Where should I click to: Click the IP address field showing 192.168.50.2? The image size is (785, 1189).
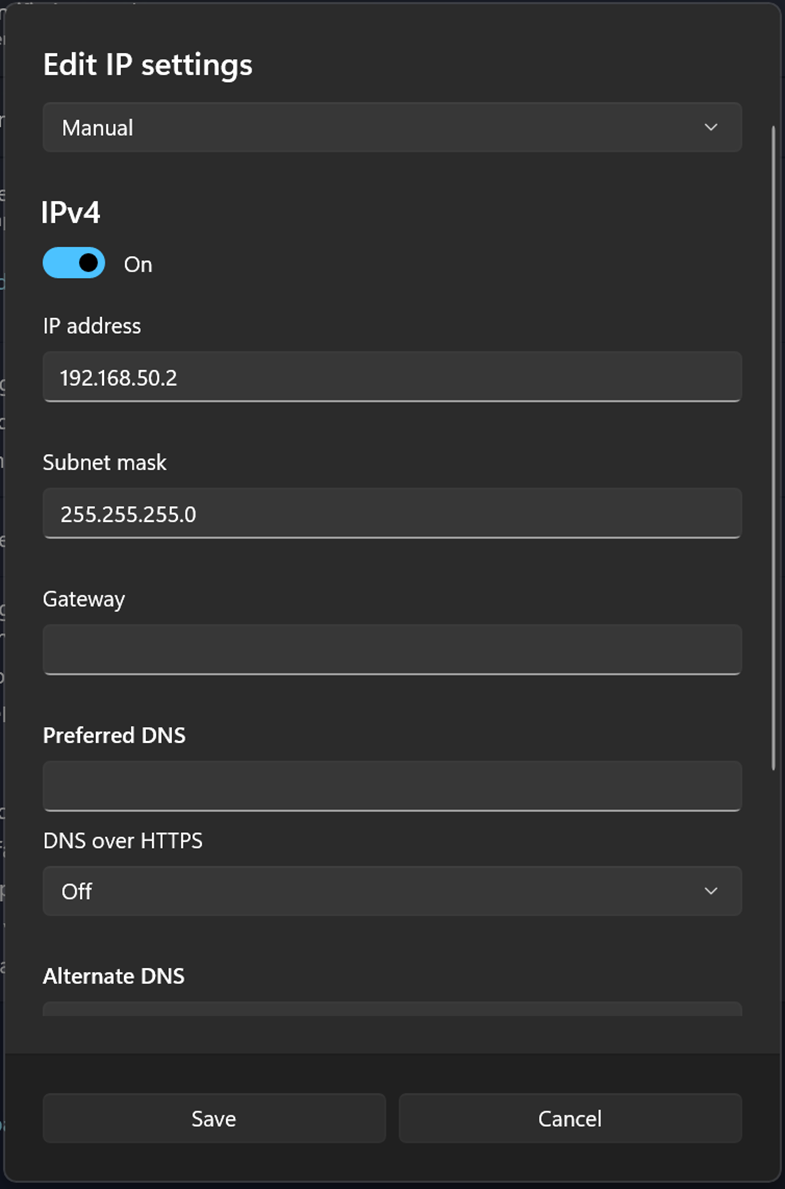click(x=391, y=378)
